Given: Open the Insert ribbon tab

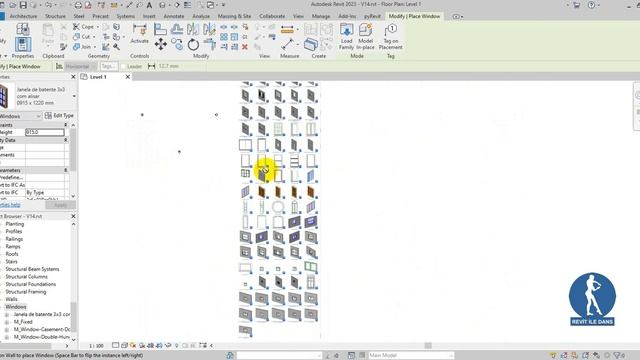Looking at the screenshot, I should (x=149, y=16).
